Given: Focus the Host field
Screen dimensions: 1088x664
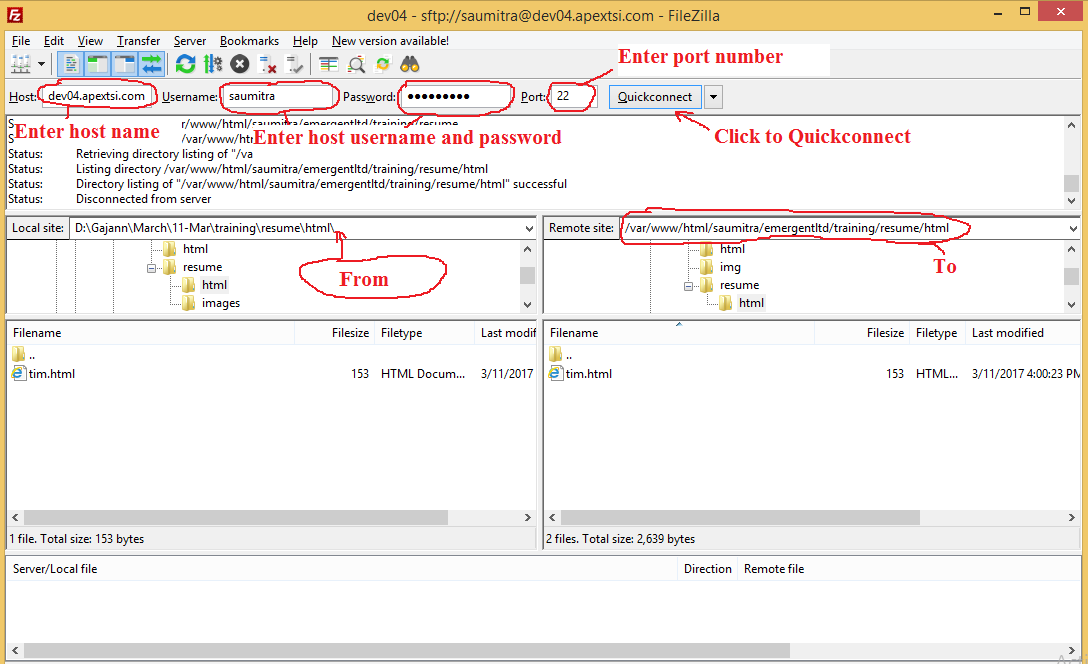Looking at the screenshot, I should click(x=96, y=96).
